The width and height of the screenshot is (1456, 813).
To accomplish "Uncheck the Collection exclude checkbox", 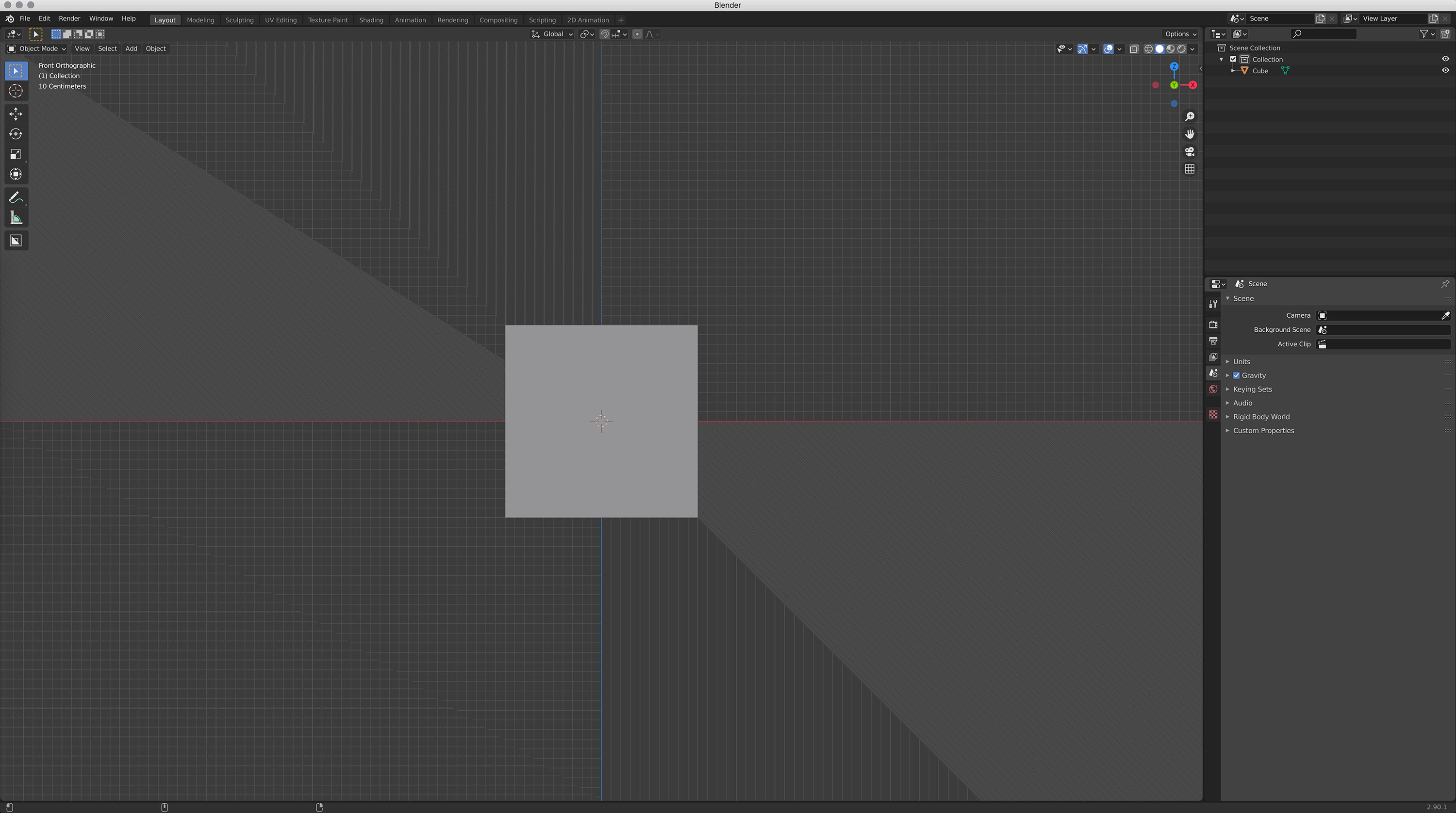I will 1233,59.
